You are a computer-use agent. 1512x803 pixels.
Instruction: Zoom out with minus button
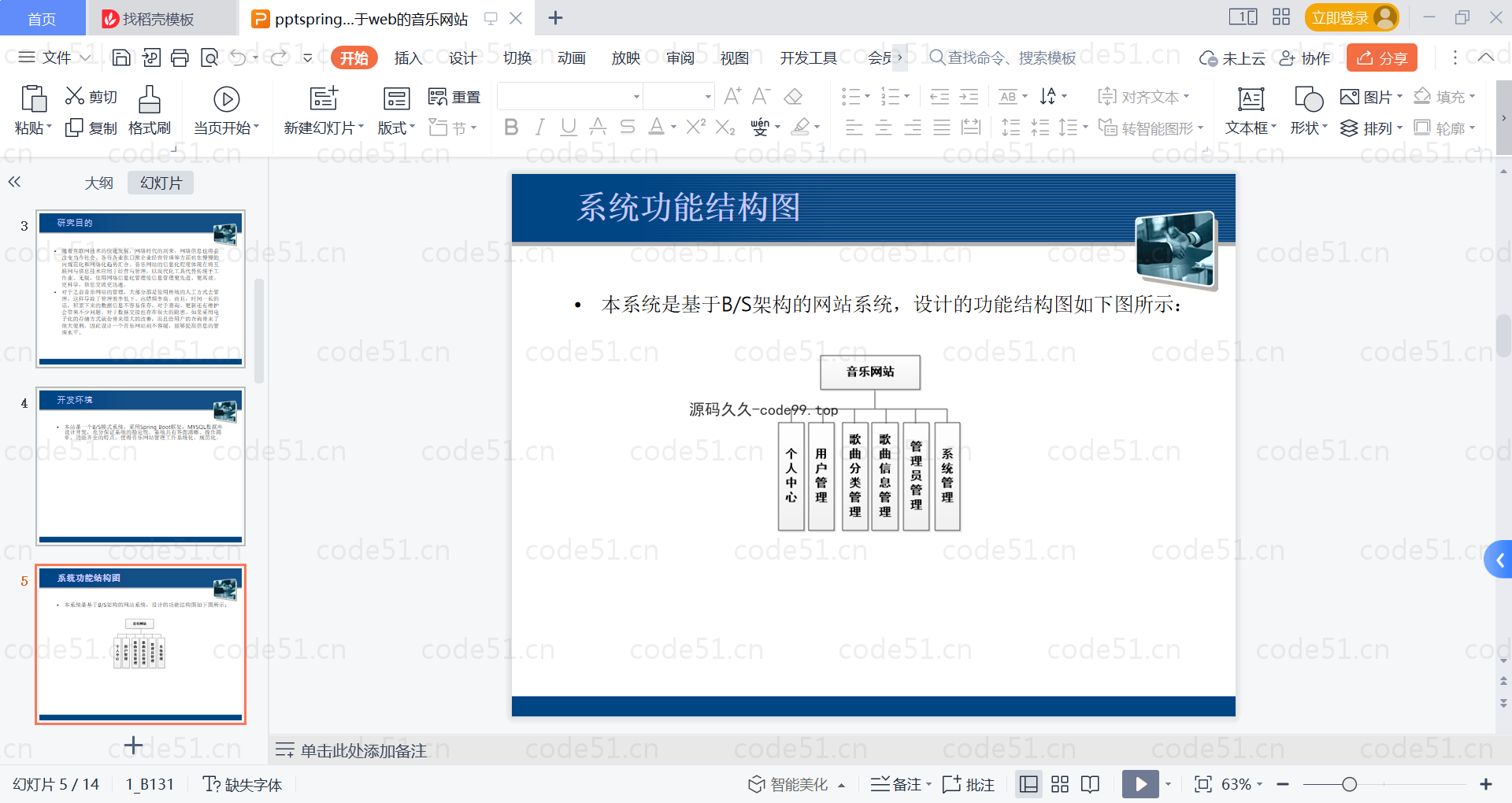(x=1283, y=784)
